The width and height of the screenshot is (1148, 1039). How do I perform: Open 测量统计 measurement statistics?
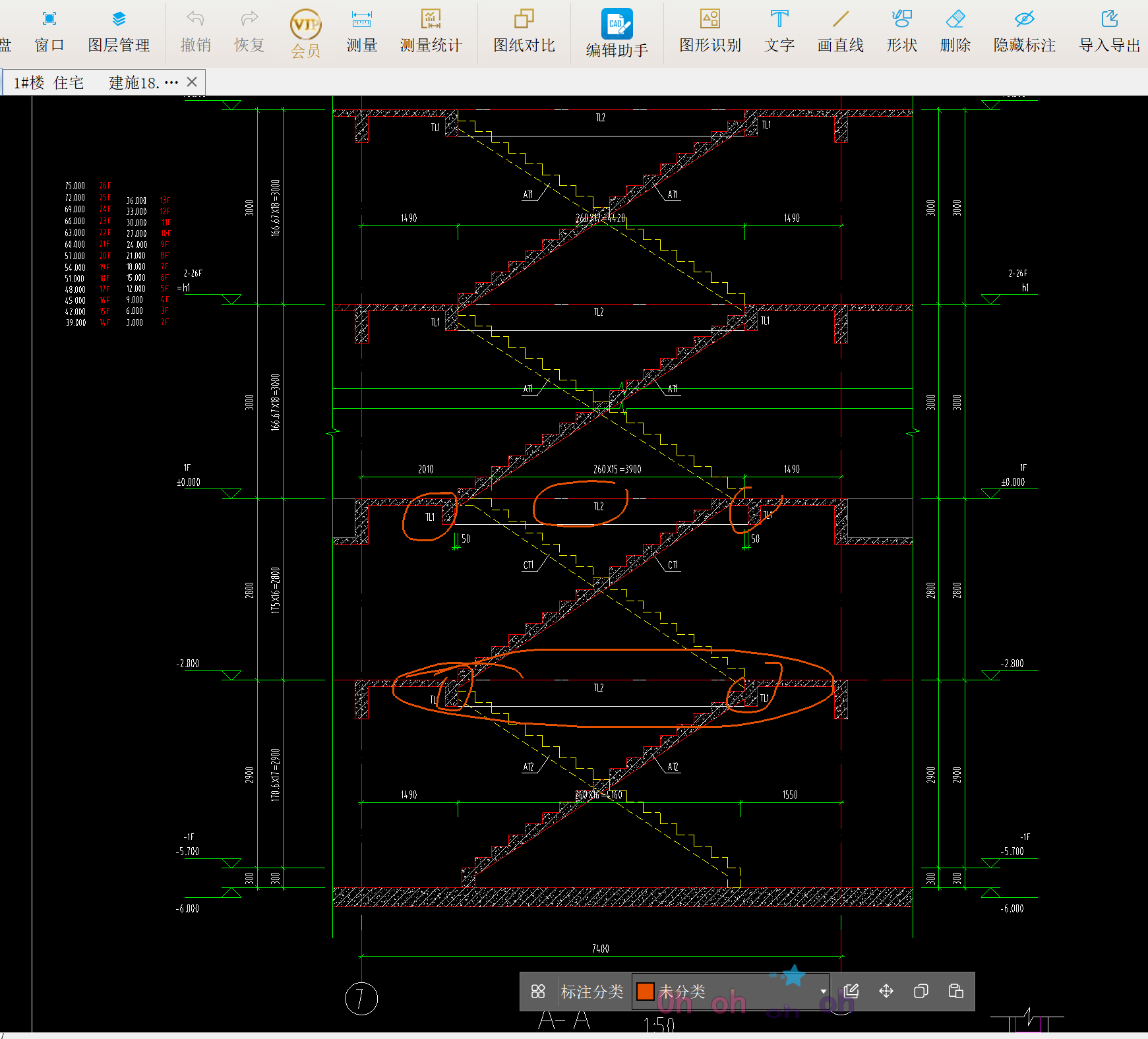(x=431, y=31)
